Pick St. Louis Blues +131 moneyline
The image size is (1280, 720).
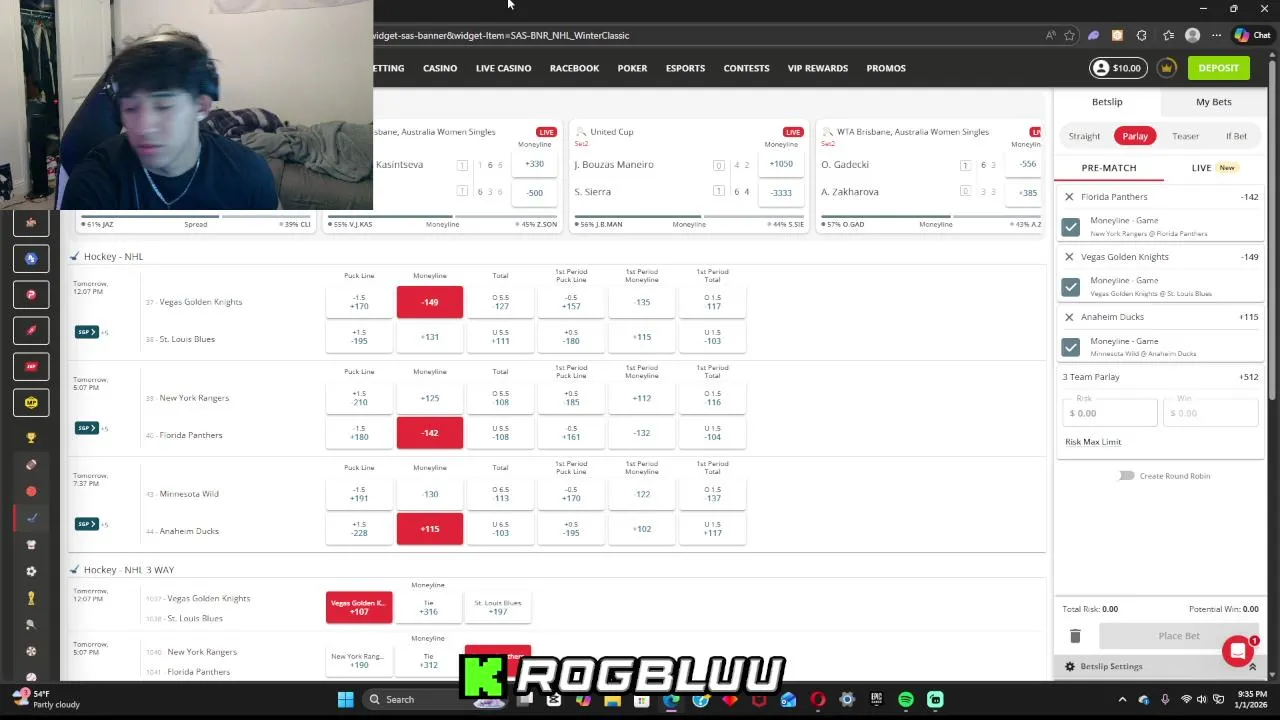coord(430,338)
